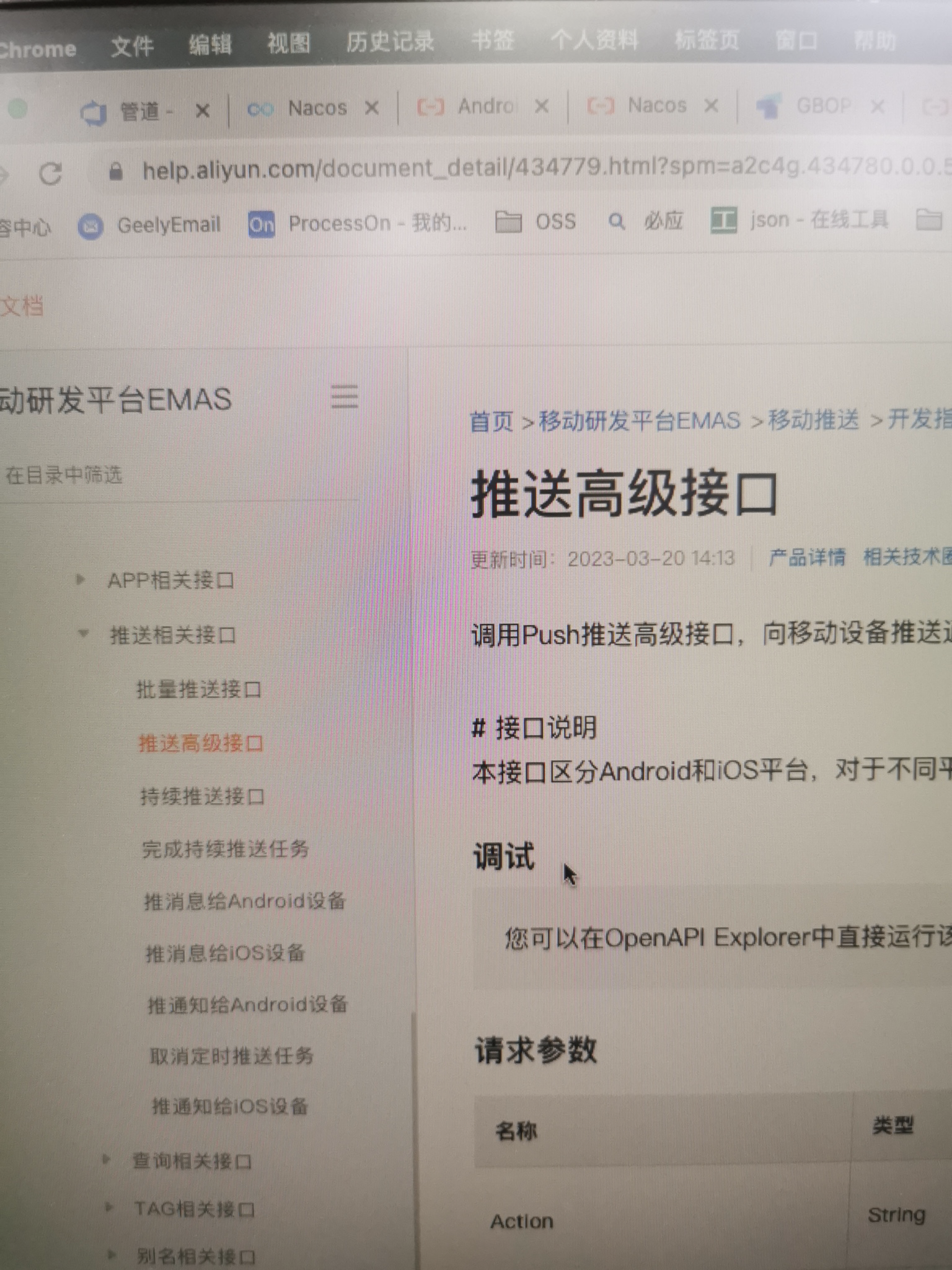This screenshot has height=1270, width=952.
Task: Open the 必应 bookmark
Action: pos(645,220)
